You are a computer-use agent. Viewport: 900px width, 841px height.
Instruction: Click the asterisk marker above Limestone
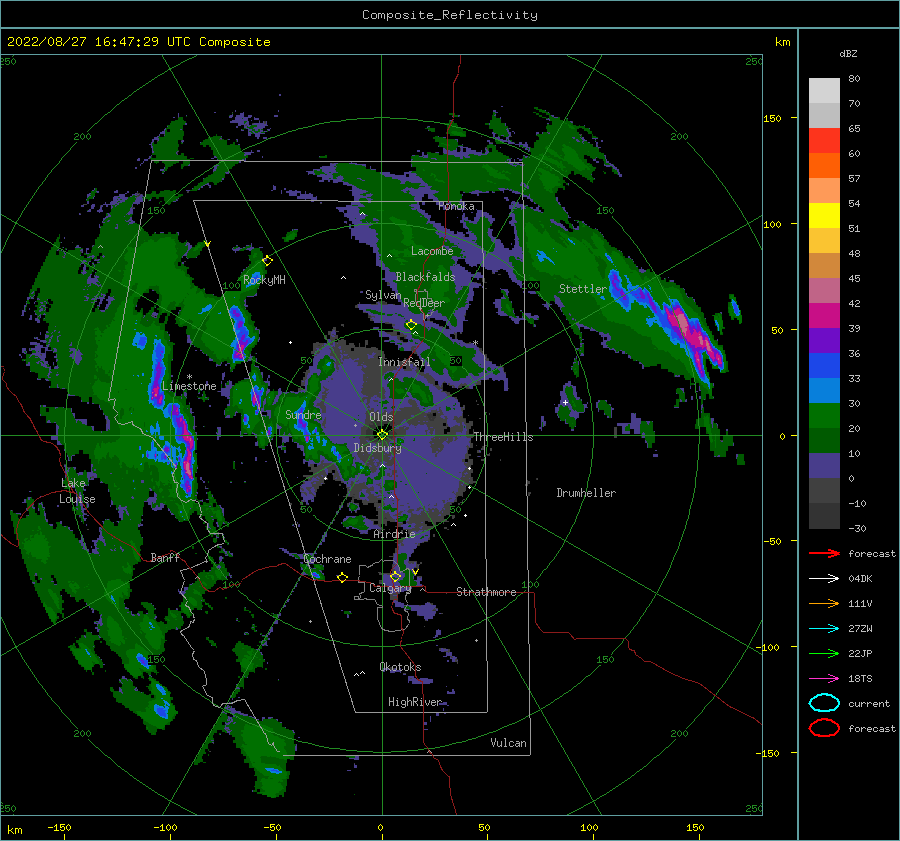click(189, 377)
